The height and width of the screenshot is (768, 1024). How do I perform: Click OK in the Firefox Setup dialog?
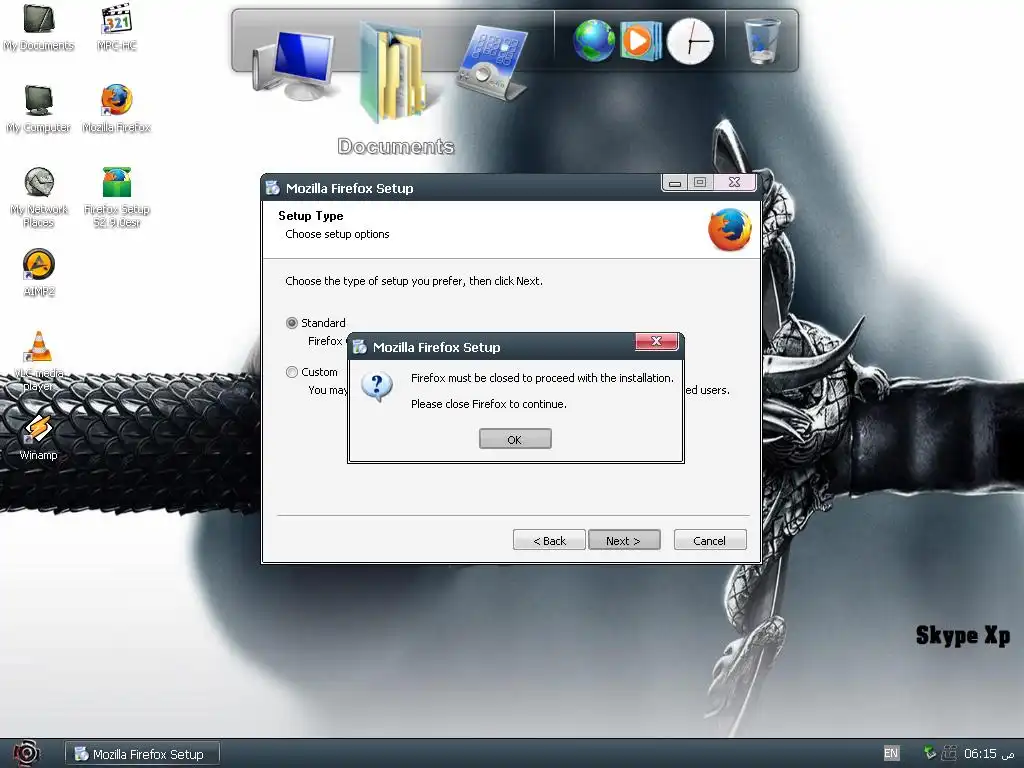[x=515, y=439]
